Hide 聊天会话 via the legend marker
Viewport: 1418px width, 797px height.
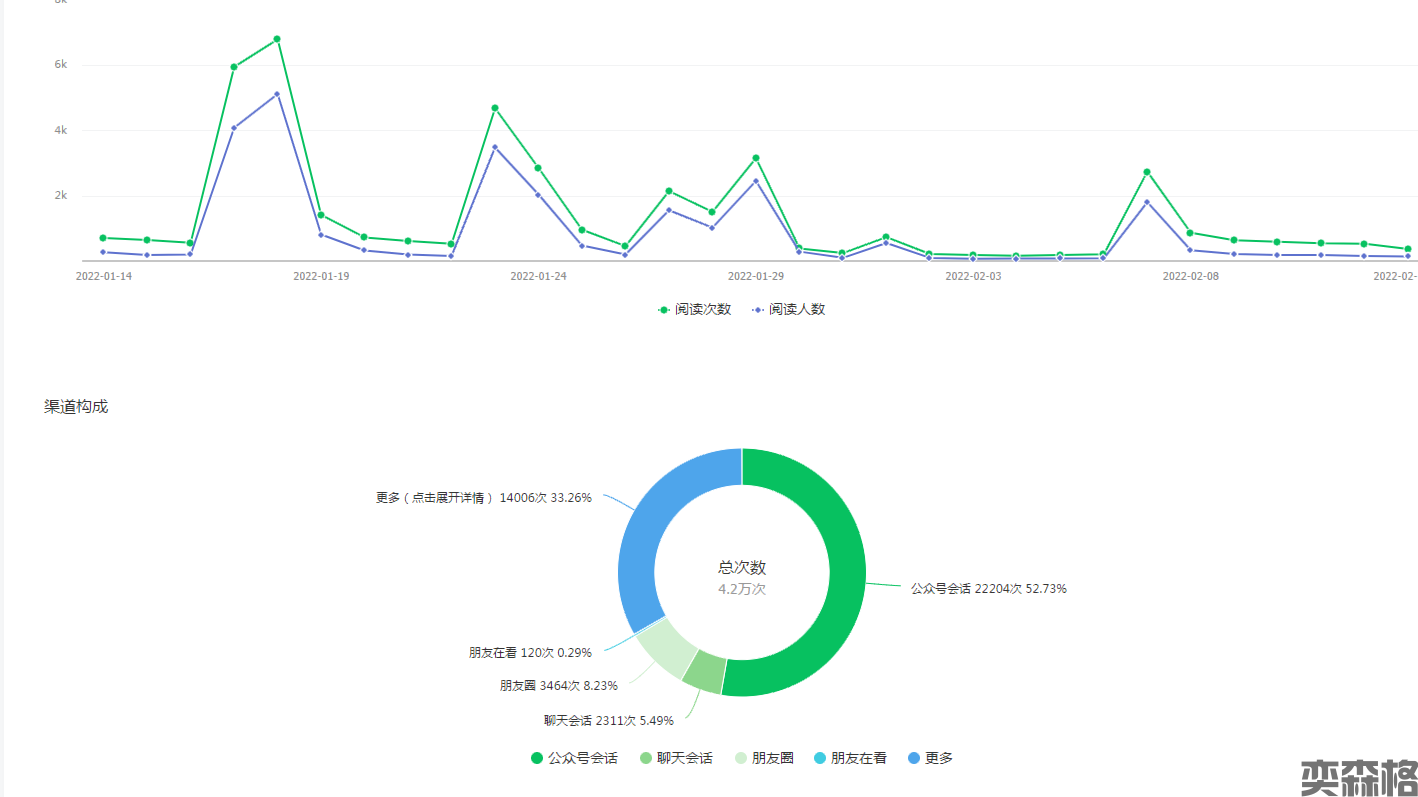(x=646, y=758)
